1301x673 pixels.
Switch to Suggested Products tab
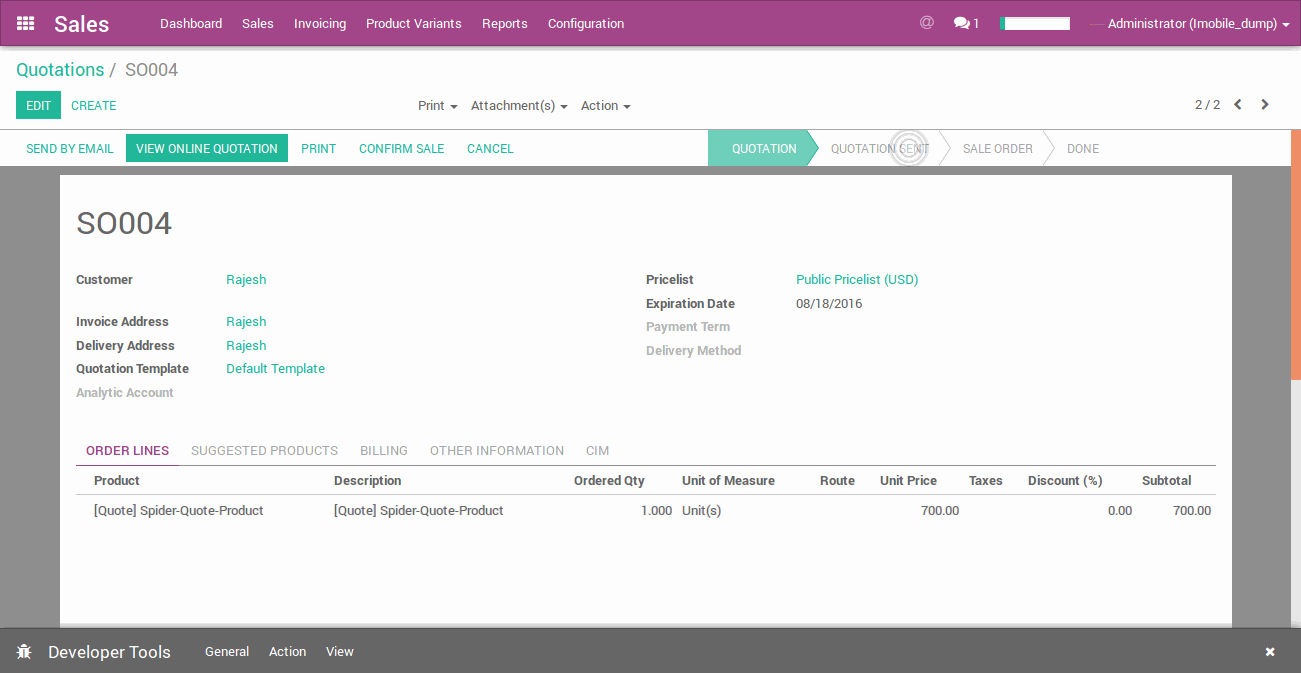coord(264,451)
